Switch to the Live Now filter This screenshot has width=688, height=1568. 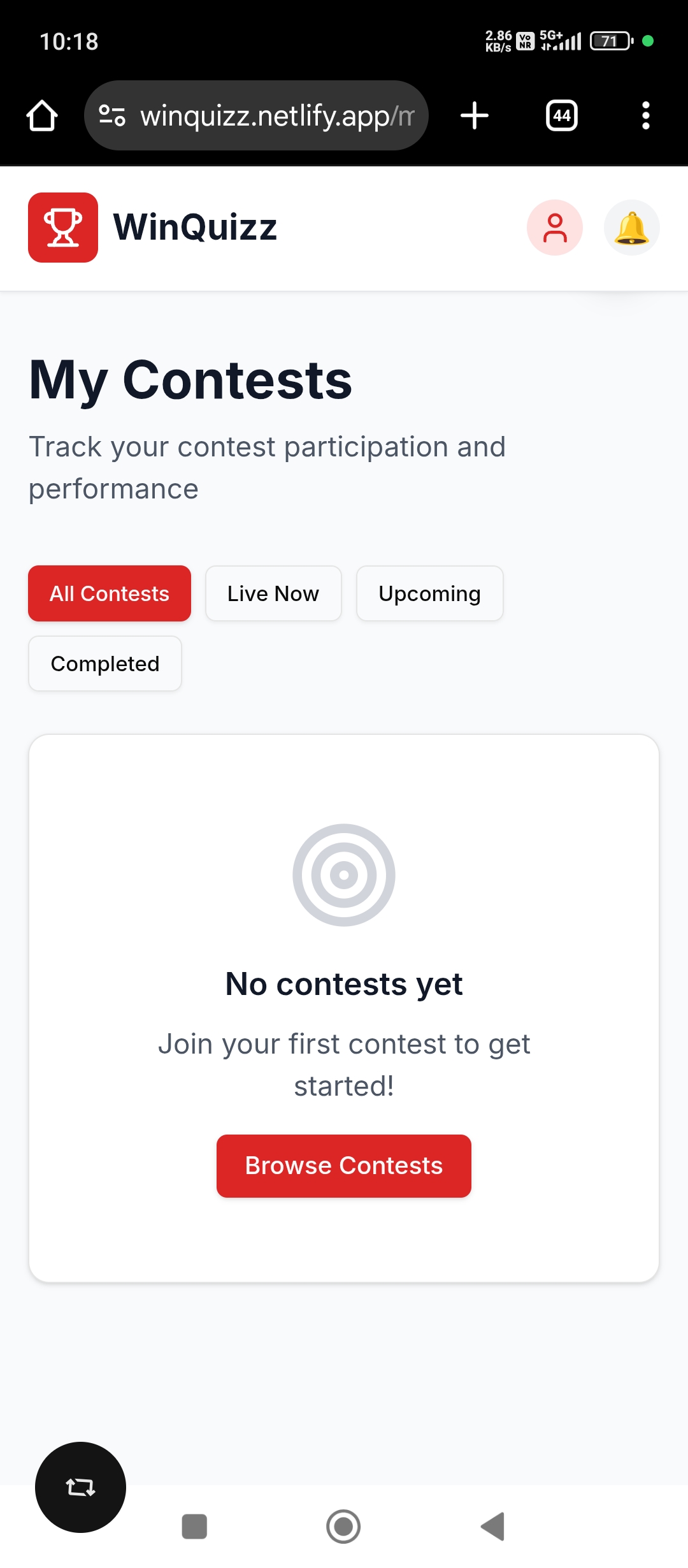(273, 593)
